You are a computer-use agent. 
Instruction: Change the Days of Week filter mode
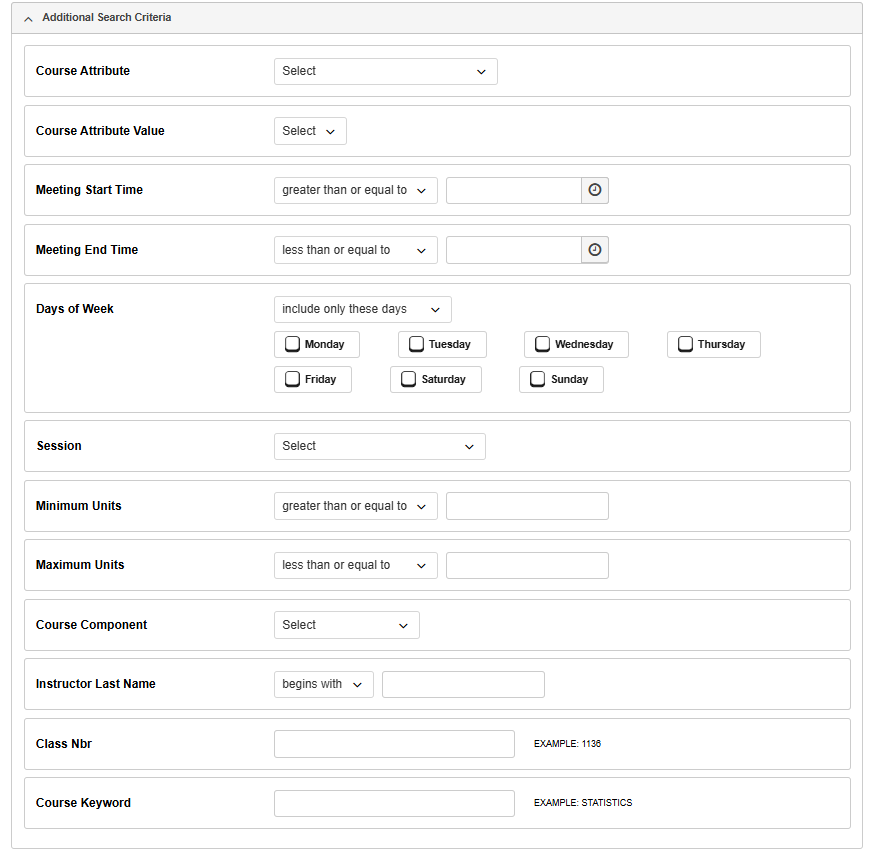(362, 309)
